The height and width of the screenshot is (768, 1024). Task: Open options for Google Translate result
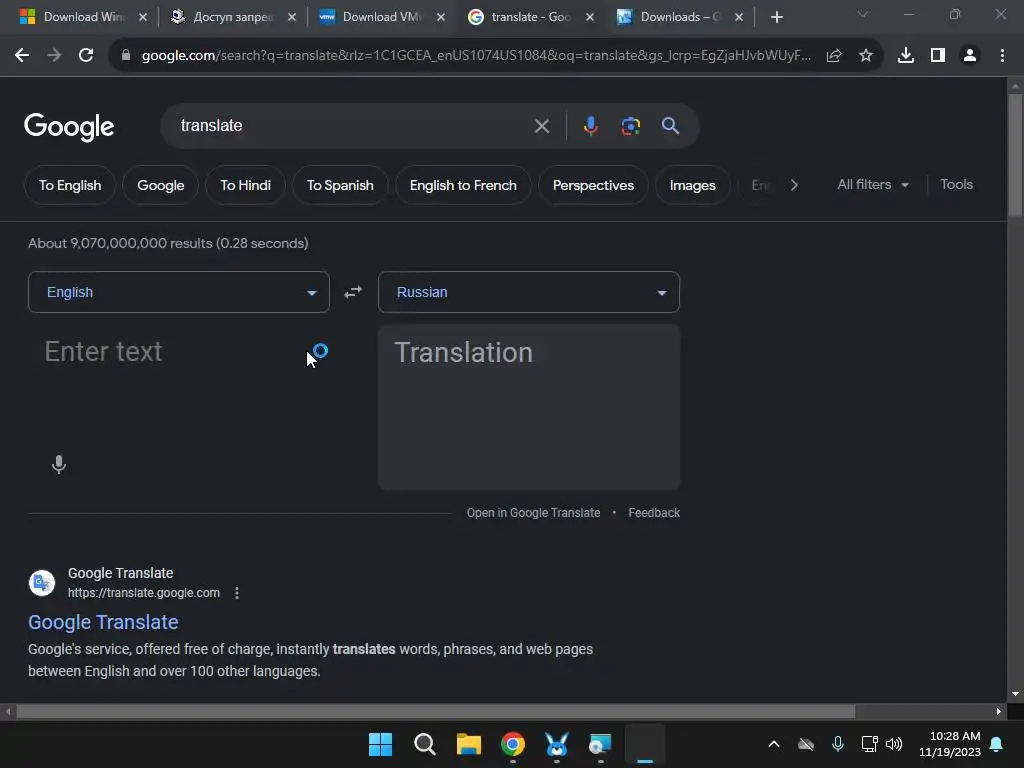pyautogui.click(x=237, y=593)
